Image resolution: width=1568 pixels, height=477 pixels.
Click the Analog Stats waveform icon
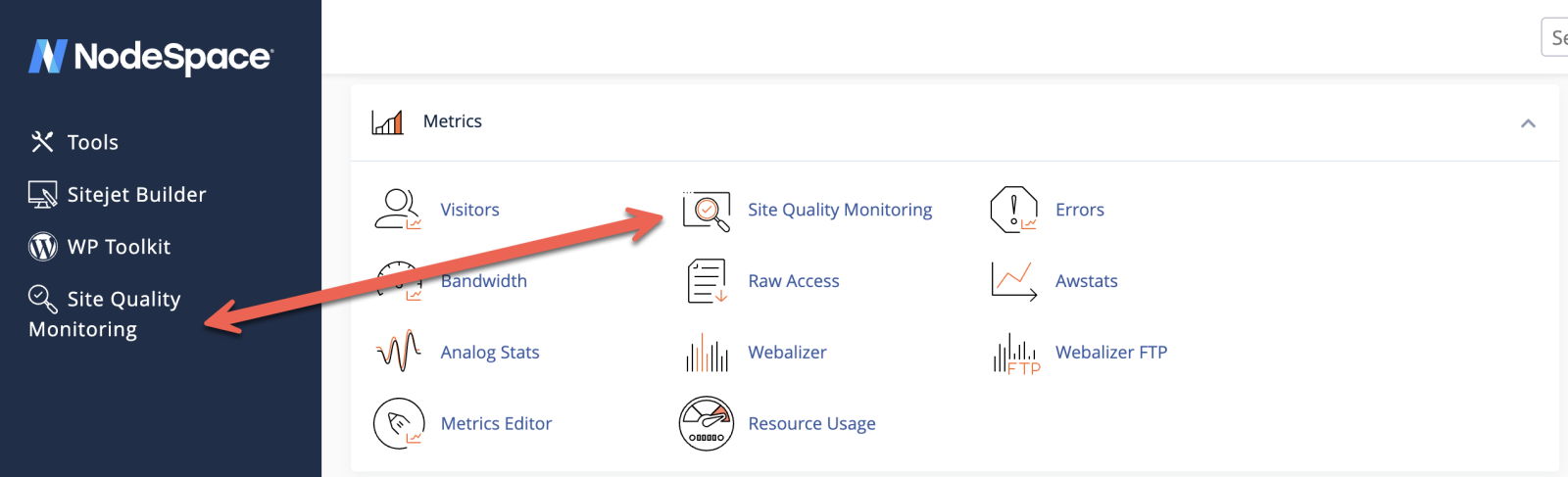tap(398, 352)
